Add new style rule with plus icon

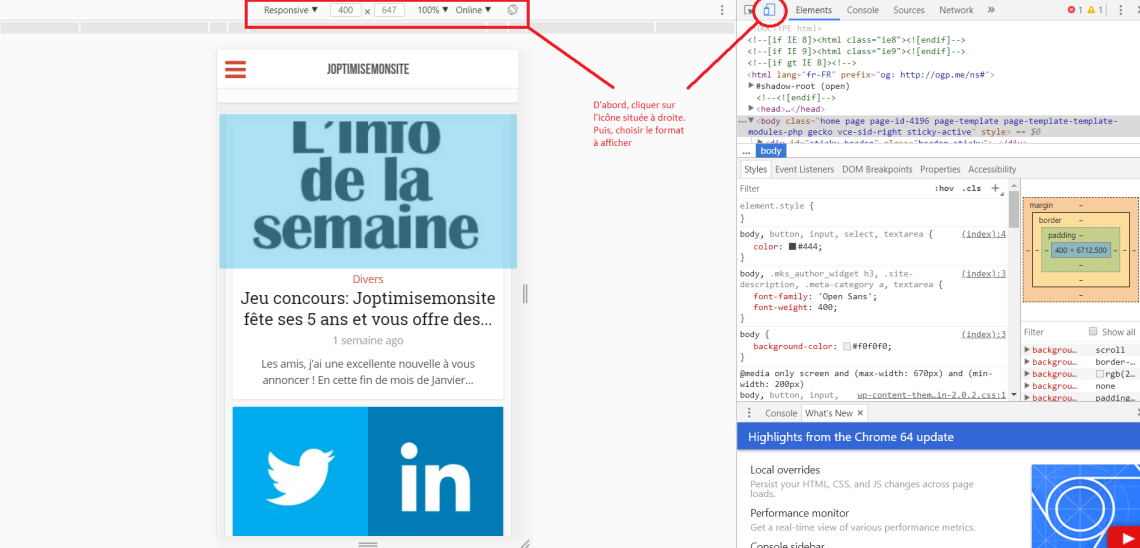coord(995,188)
